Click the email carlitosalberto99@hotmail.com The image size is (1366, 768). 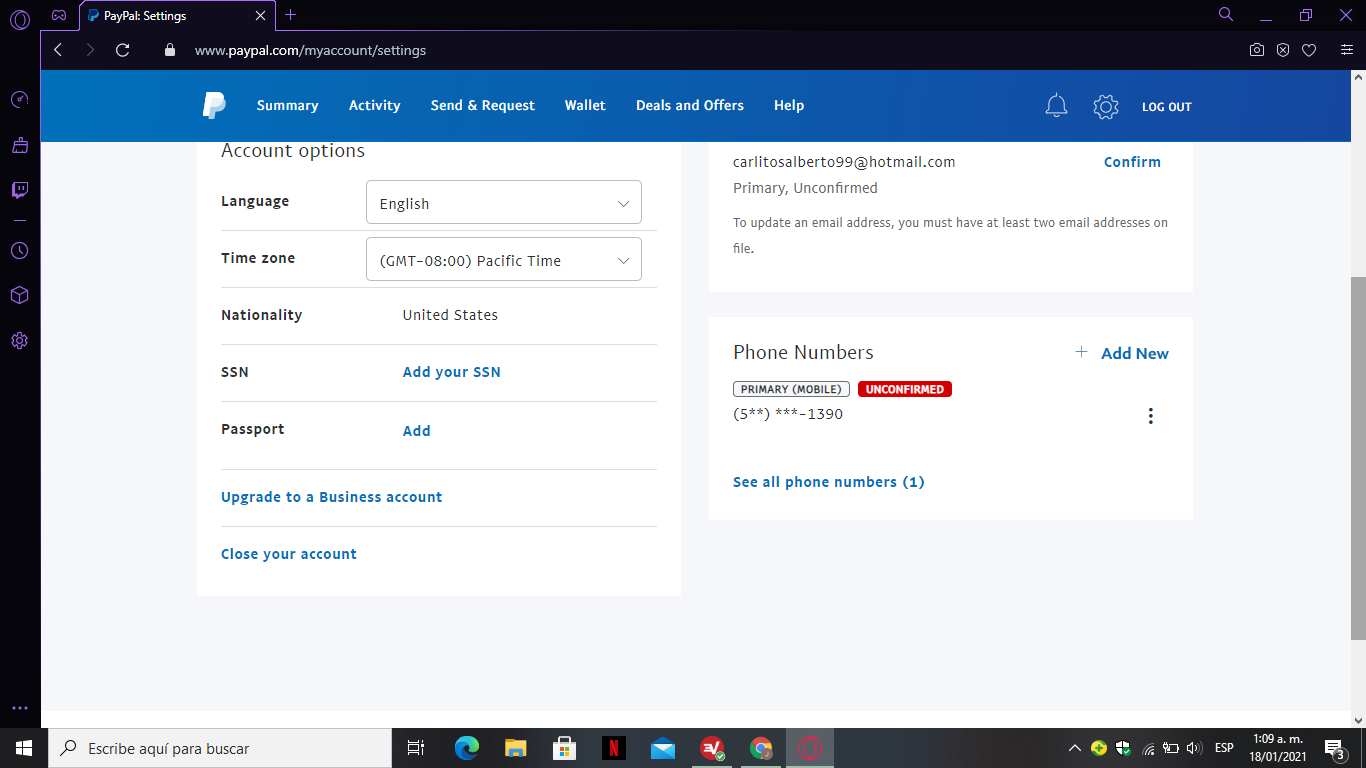(x=844, y=162)
